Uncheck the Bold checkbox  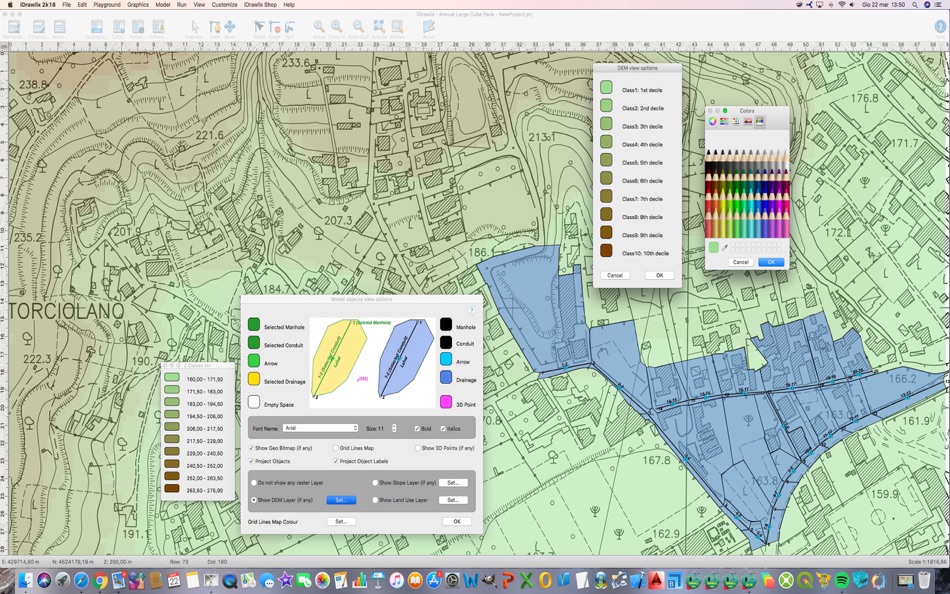coord(417,428)
